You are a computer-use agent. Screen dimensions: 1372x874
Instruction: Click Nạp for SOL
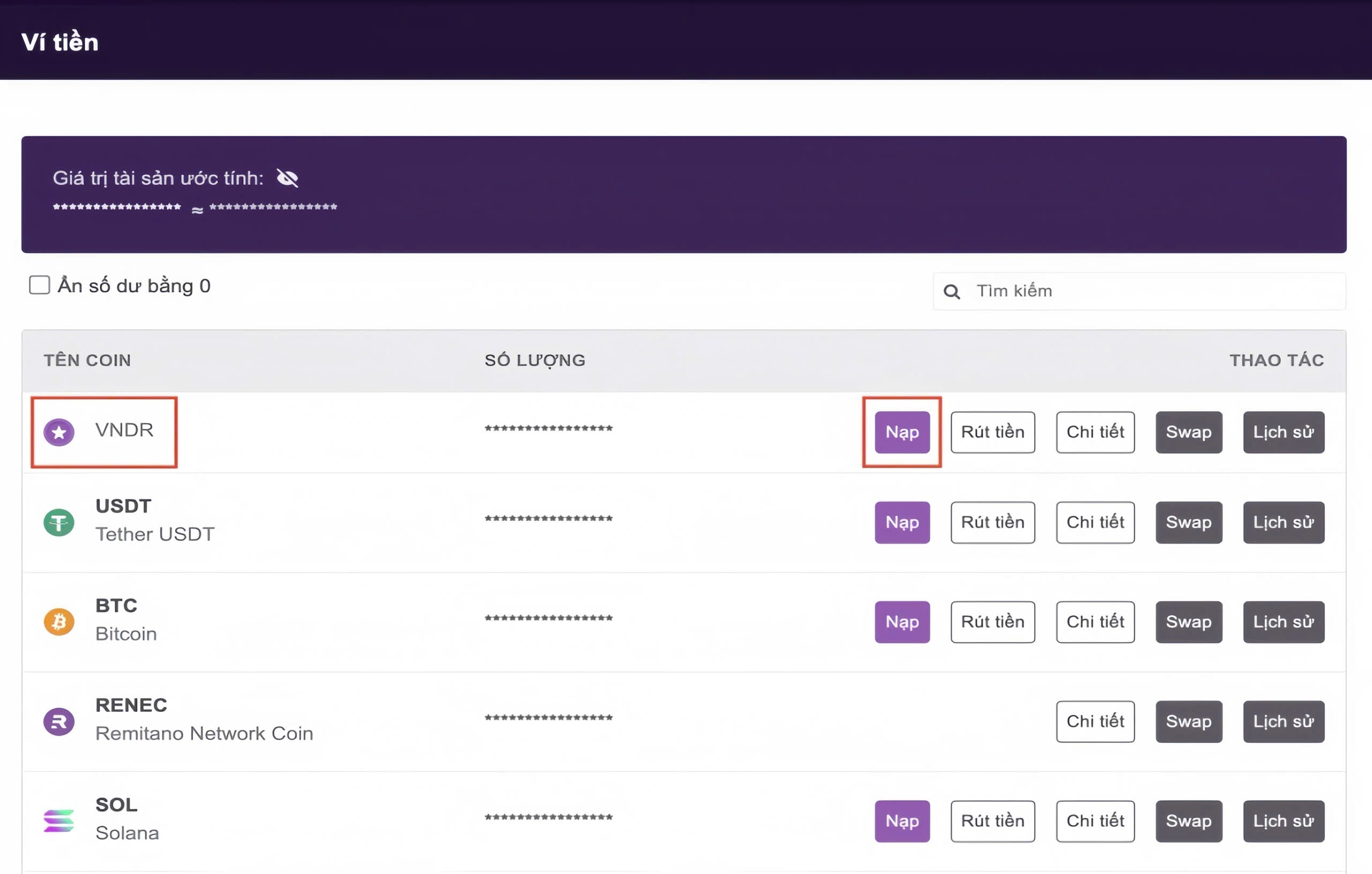coord(903,821)
